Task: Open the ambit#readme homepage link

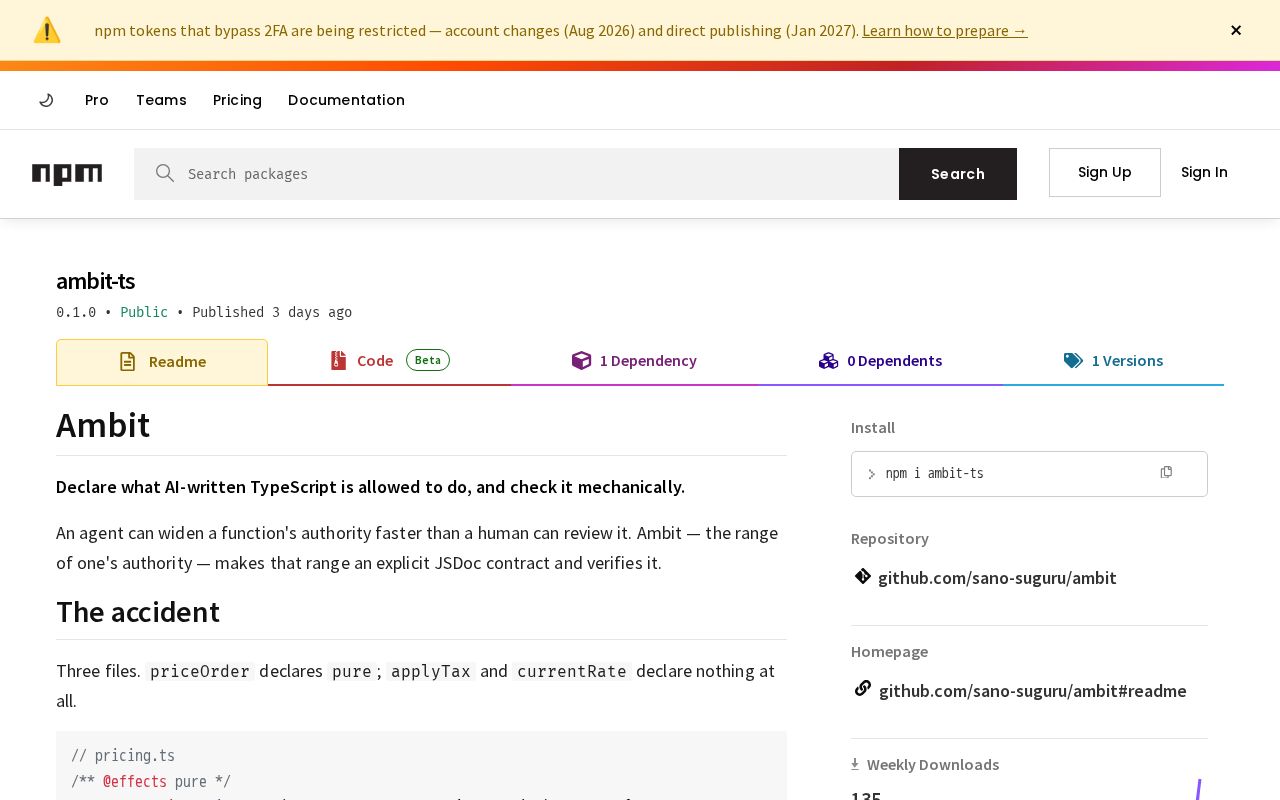Action: [1032, 691]
